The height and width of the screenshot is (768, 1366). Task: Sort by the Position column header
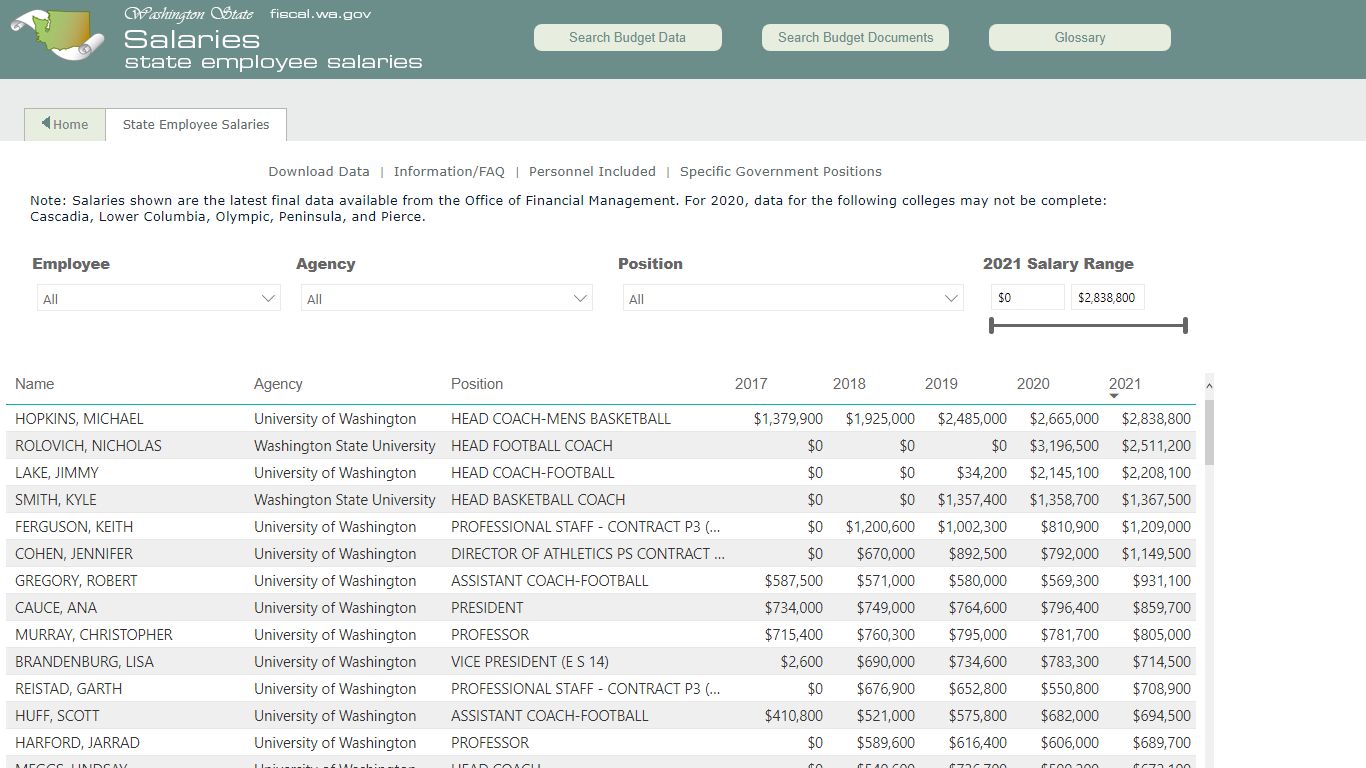(477, 384)
